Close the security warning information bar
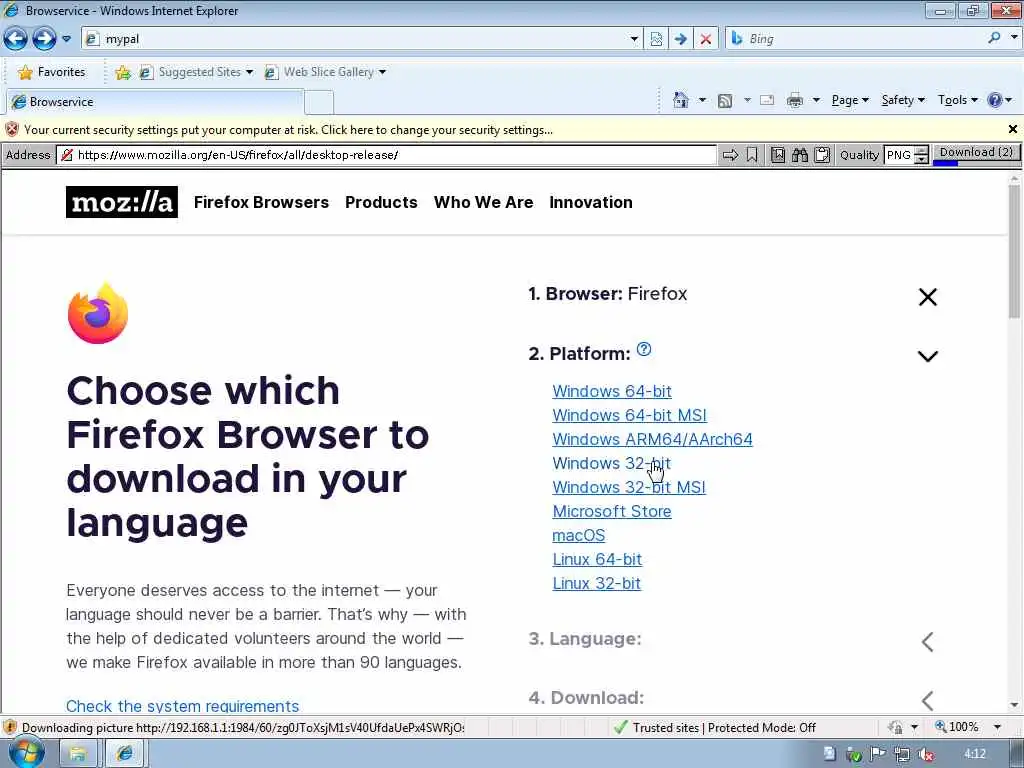This screenshot has height=768, width=1024. coord(1013,129)
